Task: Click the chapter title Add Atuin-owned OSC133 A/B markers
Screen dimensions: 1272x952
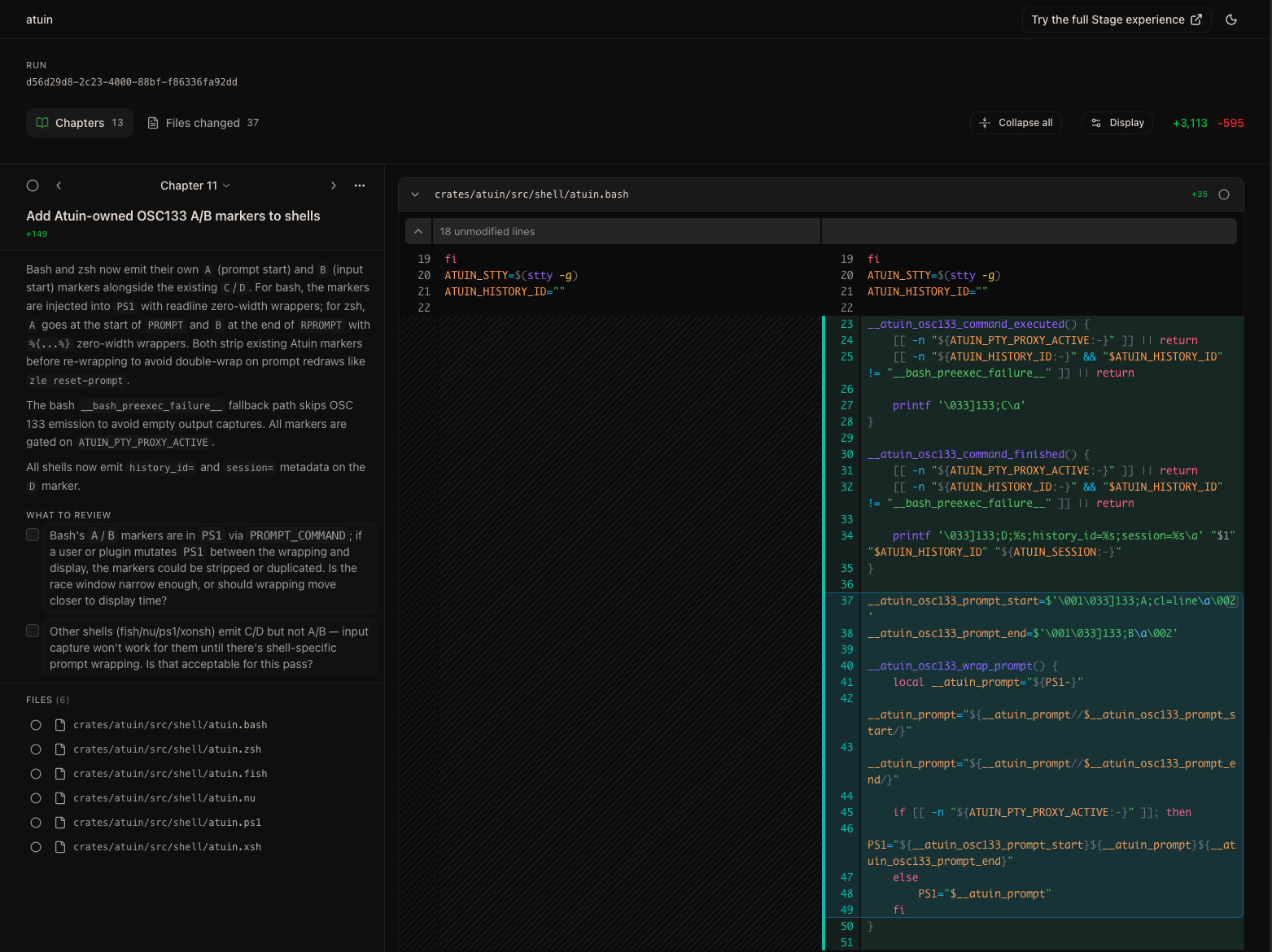Action: [173, 216]
